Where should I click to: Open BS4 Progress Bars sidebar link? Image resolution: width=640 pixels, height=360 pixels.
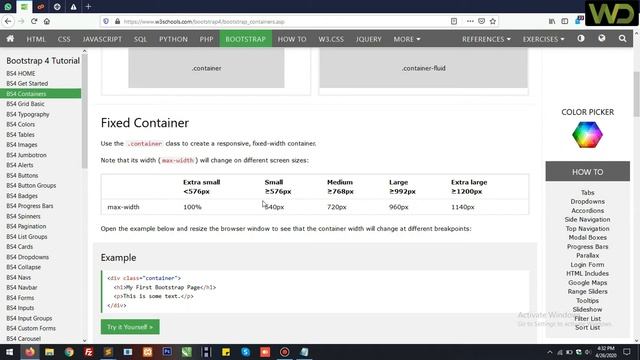(29, 206)
